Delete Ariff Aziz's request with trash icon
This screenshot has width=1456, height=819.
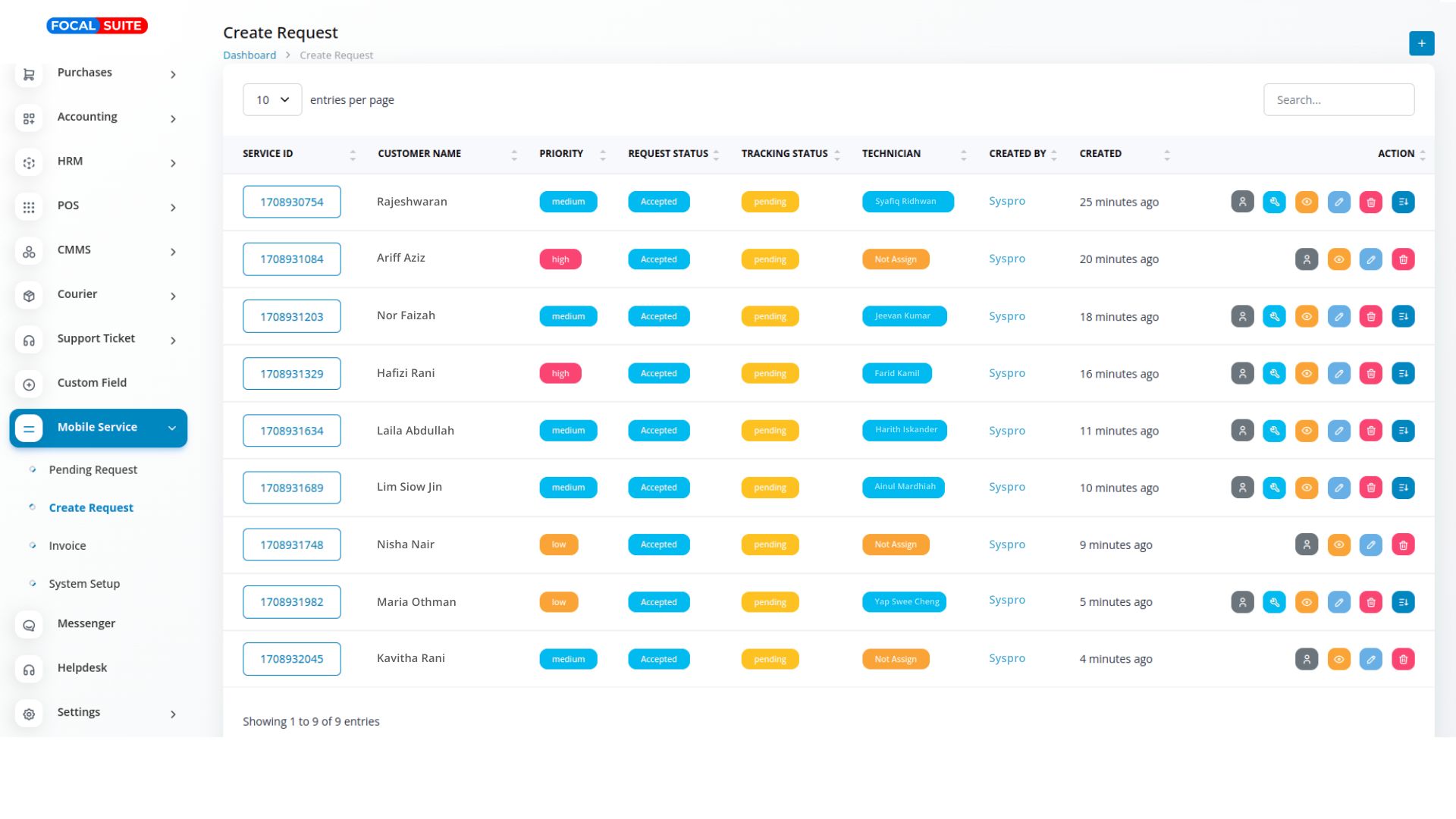click(x=1403, y=259)
